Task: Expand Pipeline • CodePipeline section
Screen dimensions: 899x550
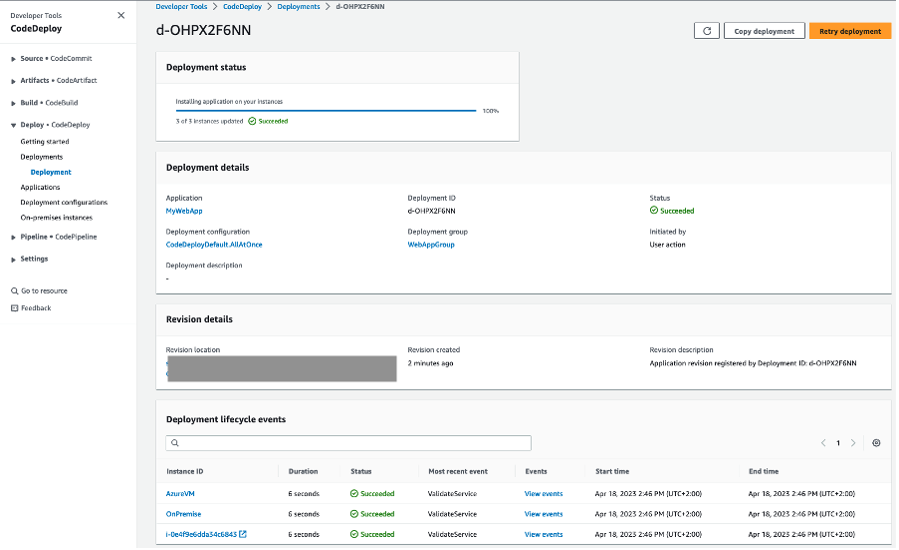Action: pyautogui.click(x=13, y=237)
